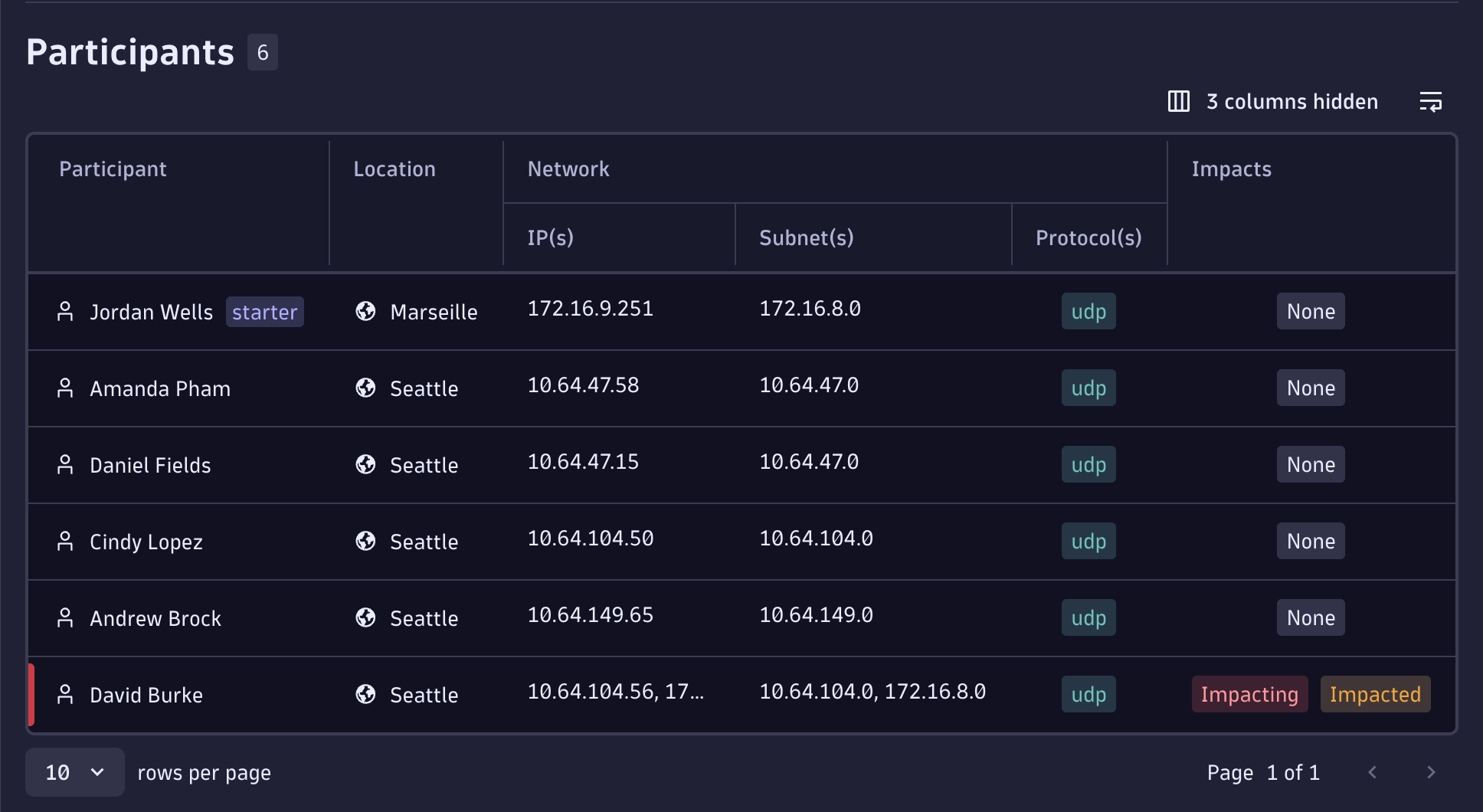
Task: Click the red Impacting tag
Action: (1249, 695)
